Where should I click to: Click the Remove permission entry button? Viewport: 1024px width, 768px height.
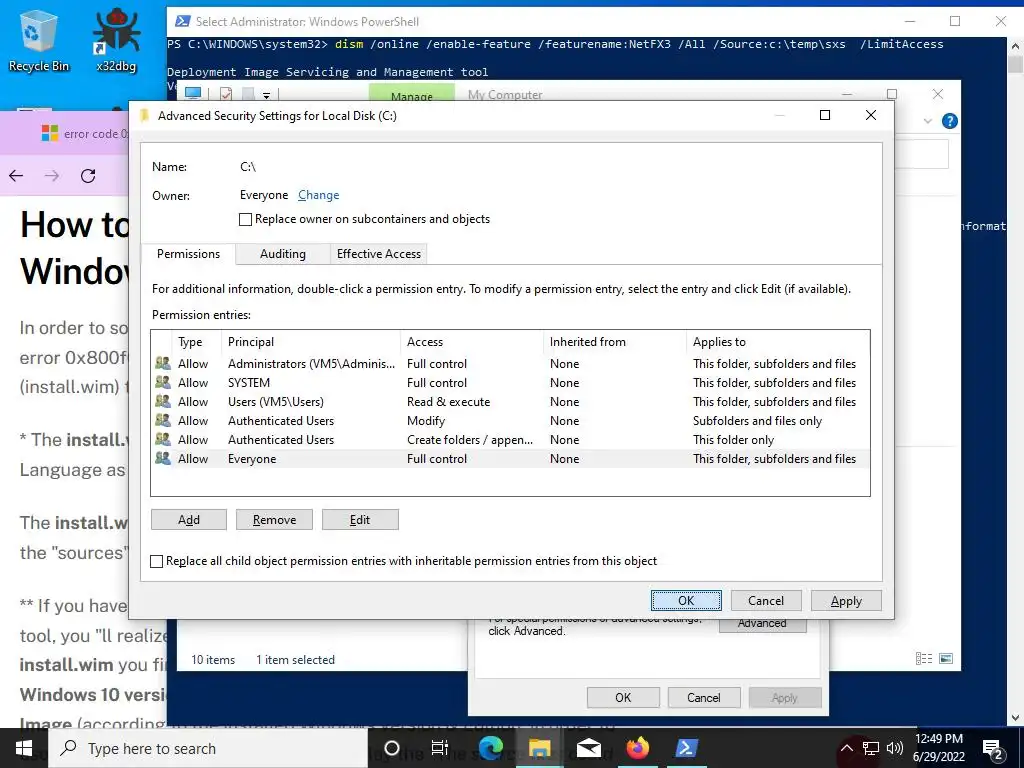[274, 520]
